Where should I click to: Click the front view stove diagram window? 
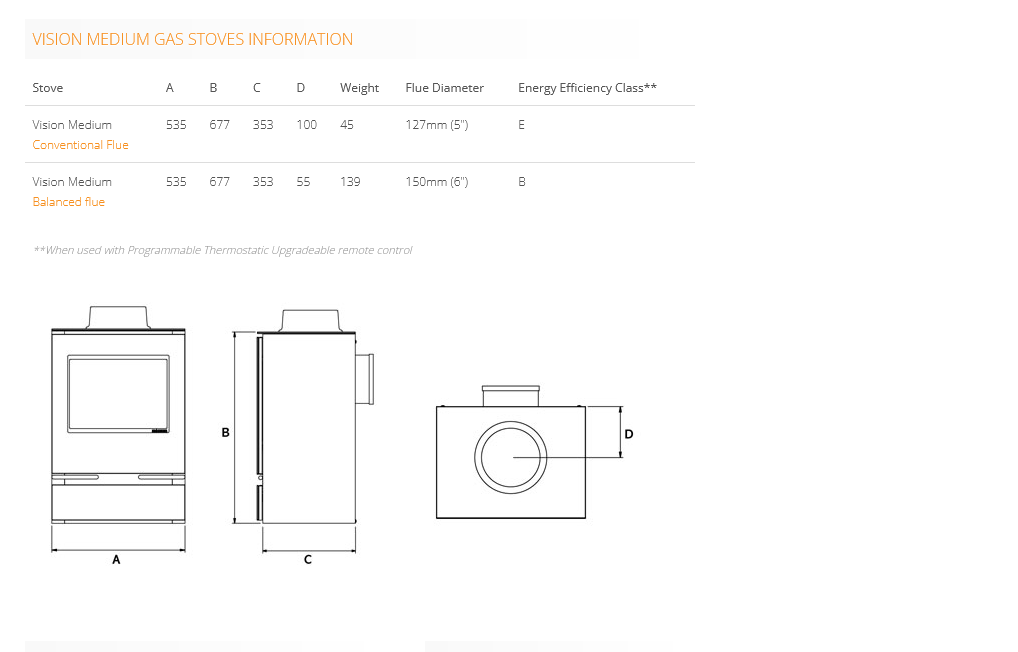click(118, 394)
